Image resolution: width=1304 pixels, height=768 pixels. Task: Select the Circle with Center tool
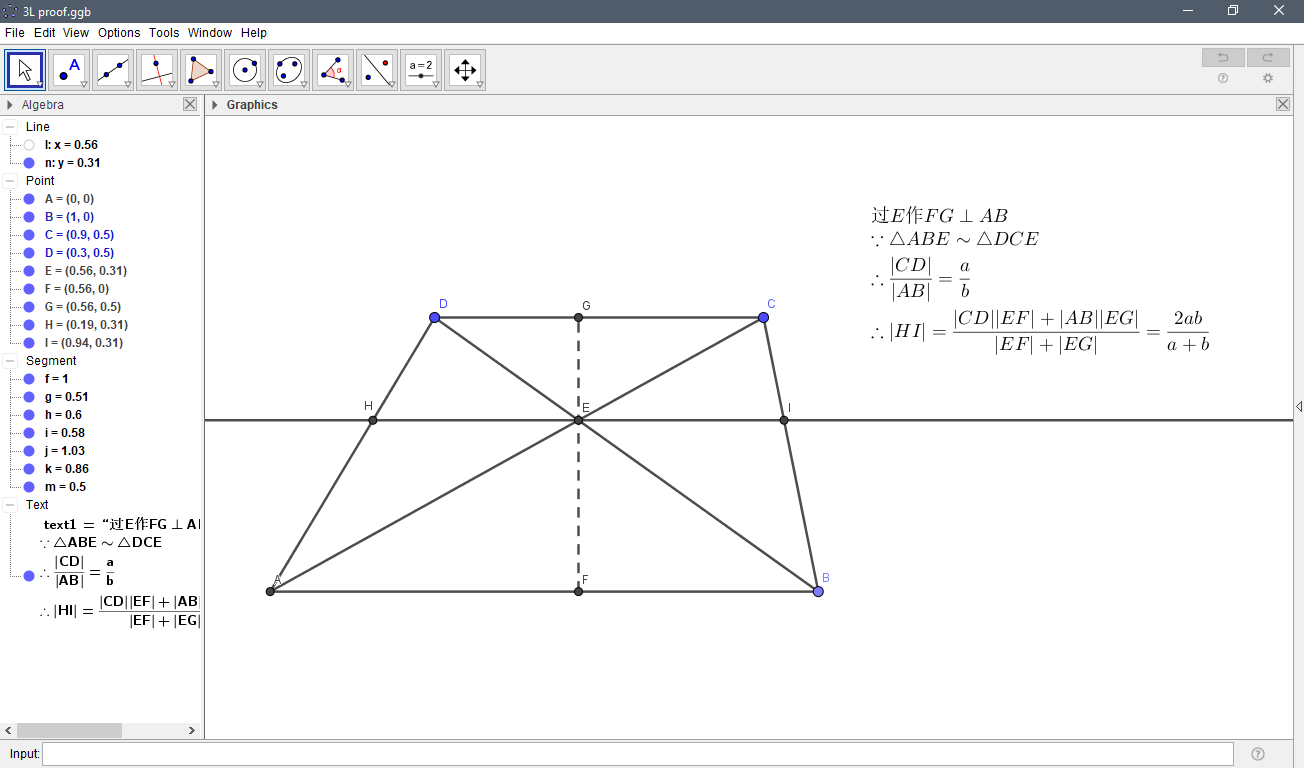[x=245, y=69]
